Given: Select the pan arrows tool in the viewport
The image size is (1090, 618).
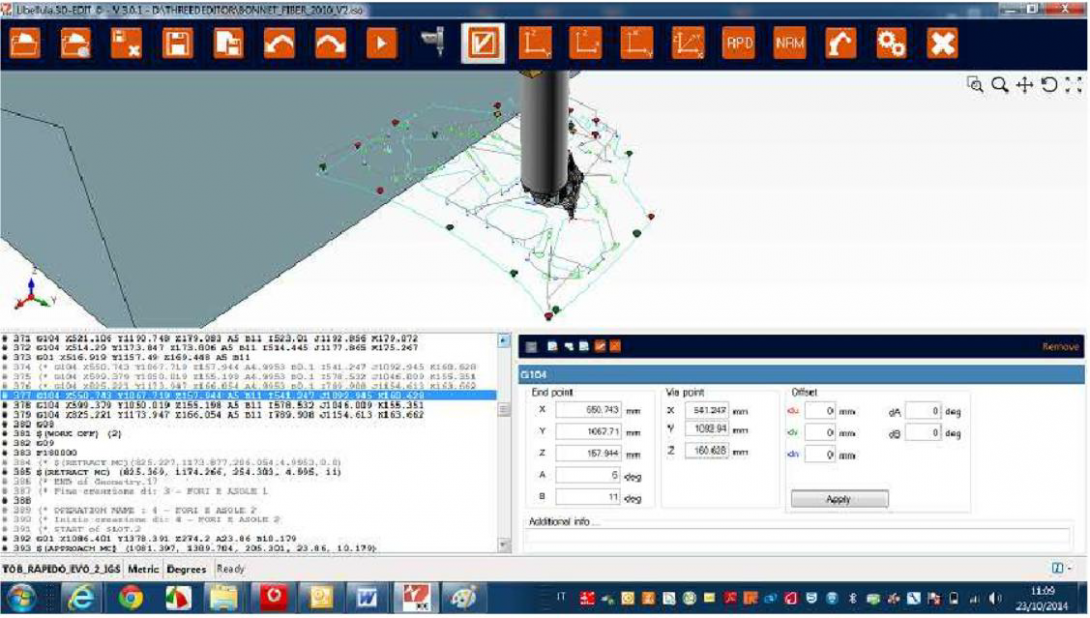Looking at the screenshot, I should tap(1024, 86).
